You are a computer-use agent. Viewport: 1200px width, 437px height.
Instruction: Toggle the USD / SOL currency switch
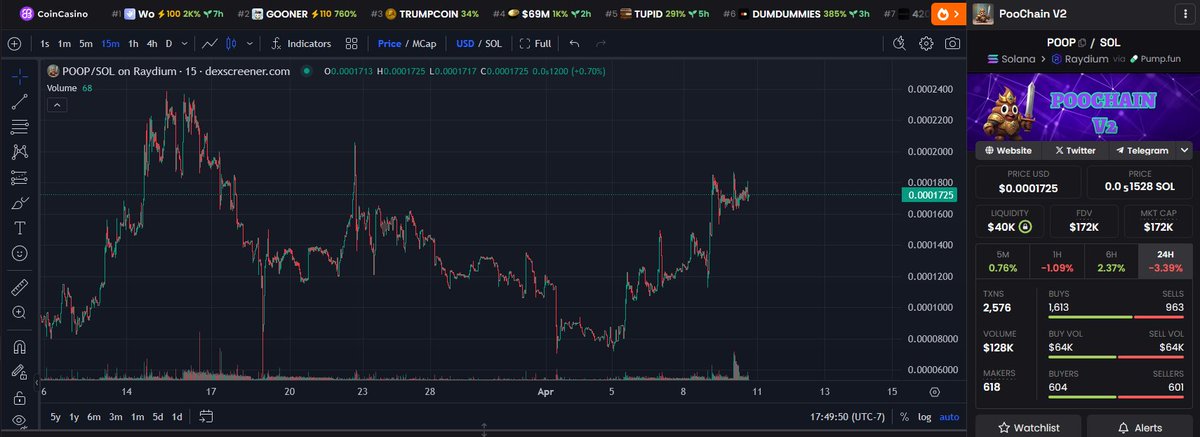point(479,44)
